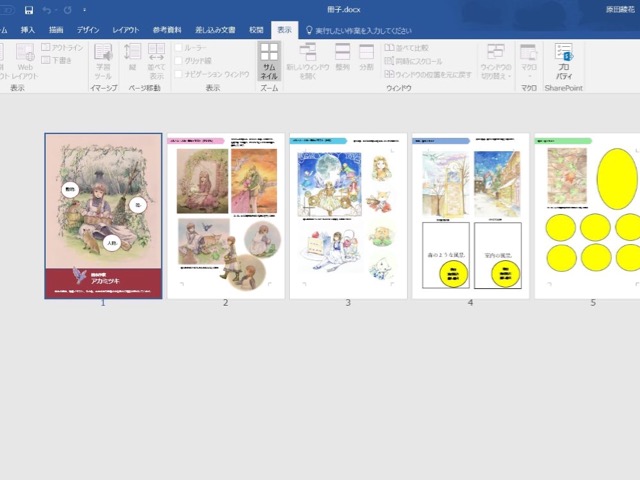Switch to the デザイン ribbon tab
Image resolution: width=640 pixels, height=480 pixels.
pyautogui.click(x=88, y=30)
